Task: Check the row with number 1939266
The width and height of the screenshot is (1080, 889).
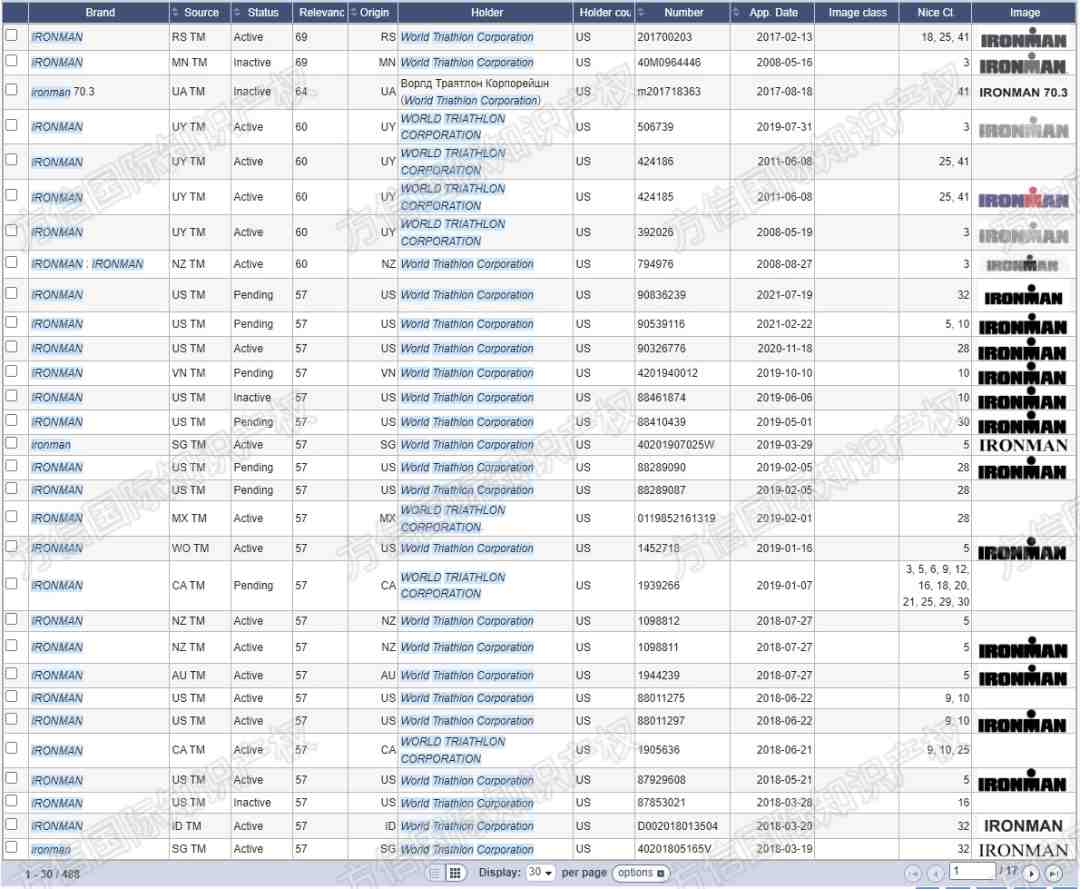Action: [x=12, y=583]
